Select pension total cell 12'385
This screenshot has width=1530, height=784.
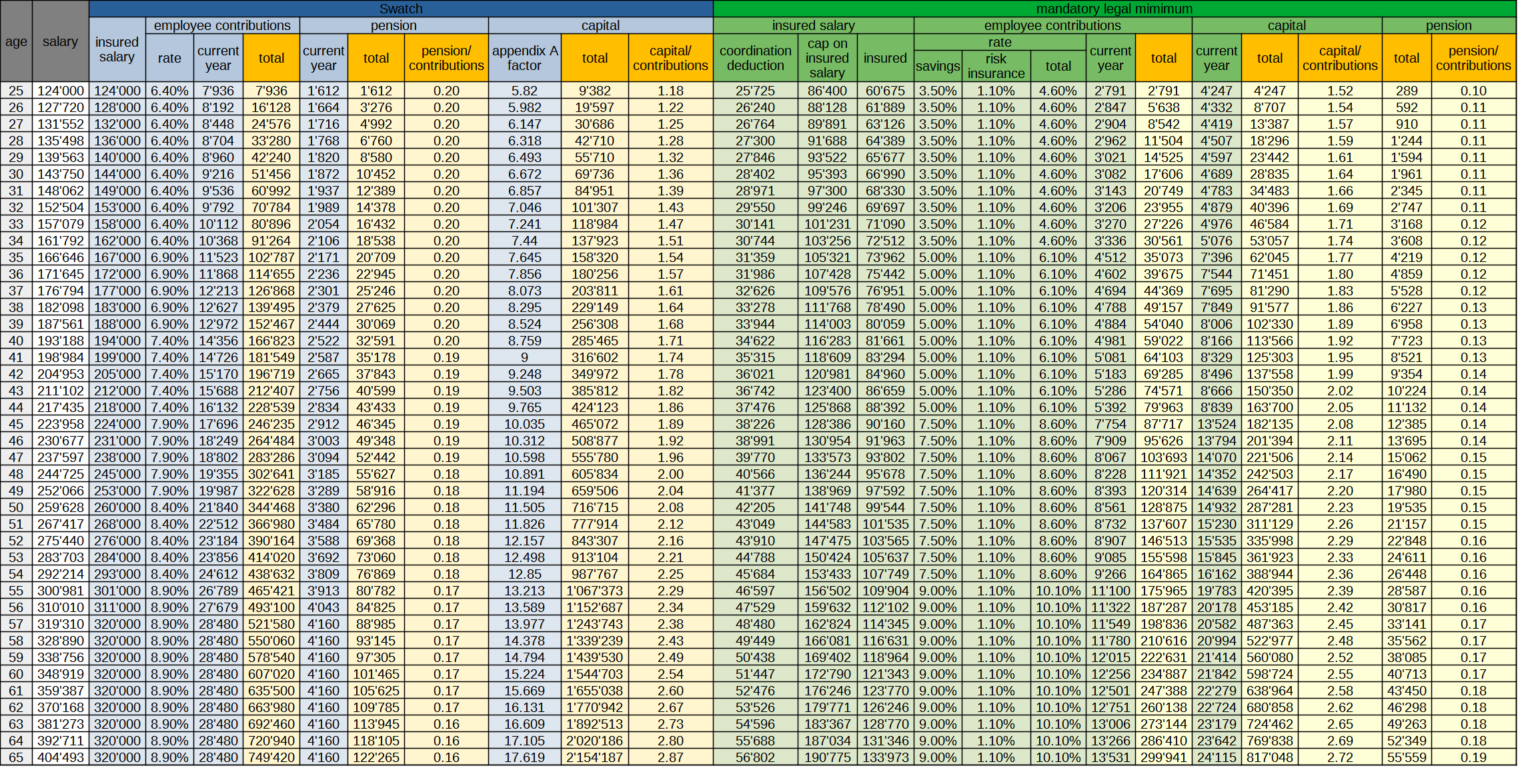tap(1407, 424)
